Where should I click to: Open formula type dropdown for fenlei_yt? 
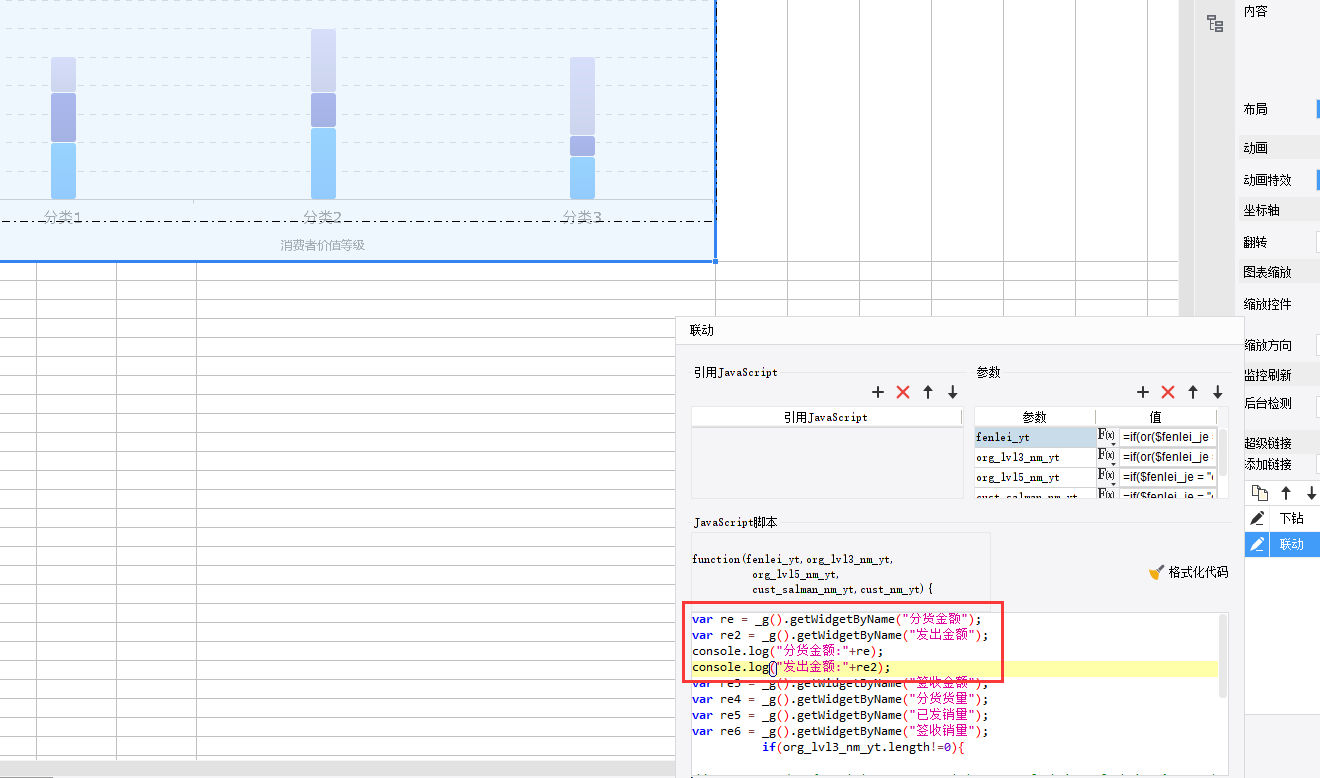1107,436
